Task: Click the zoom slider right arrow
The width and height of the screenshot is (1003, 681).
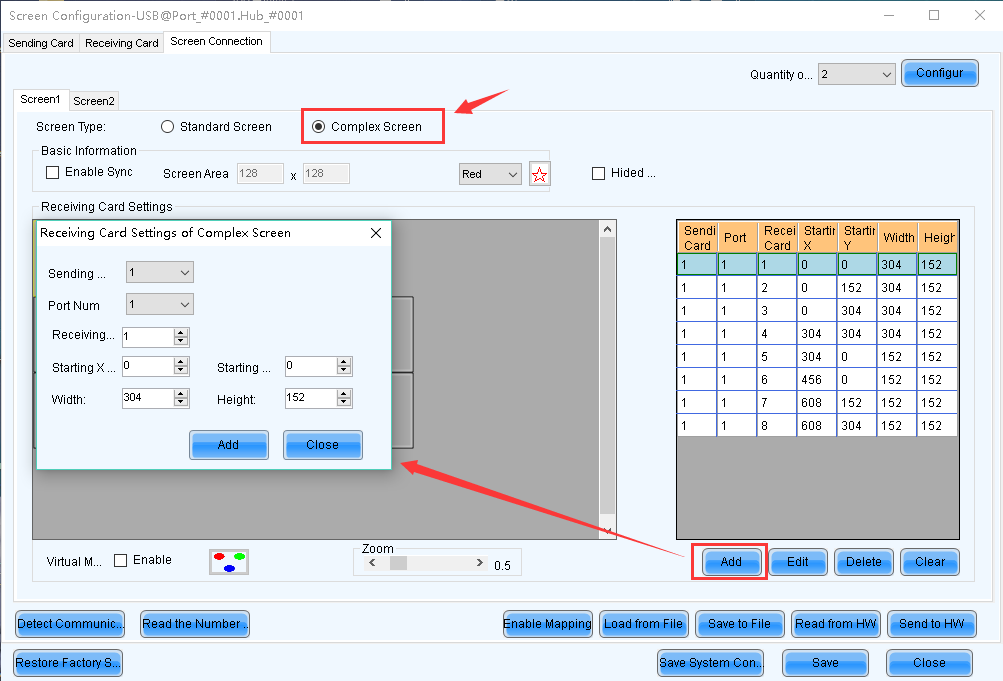Action: [480, 564]
